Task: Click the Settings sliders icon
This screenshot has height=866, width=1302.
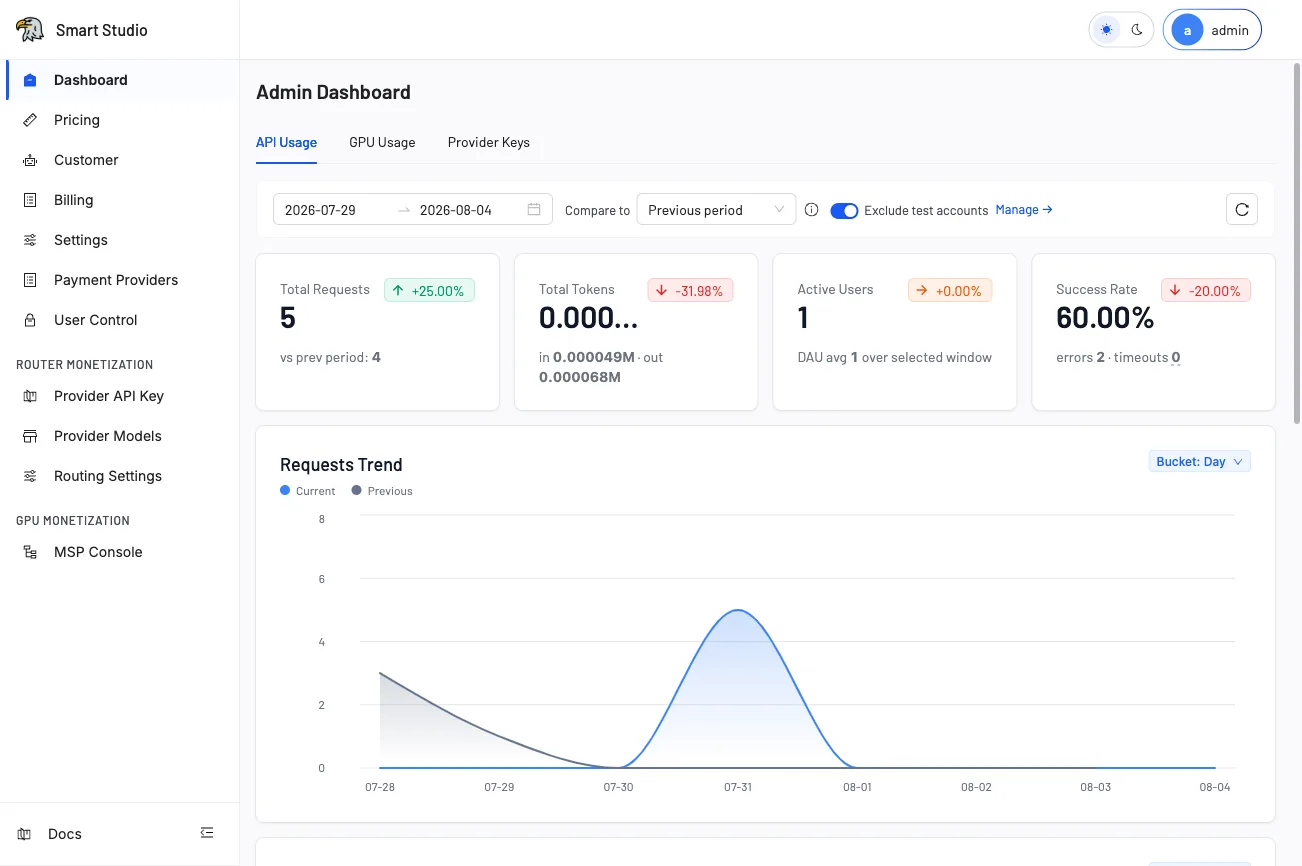Action: point(30,240)
